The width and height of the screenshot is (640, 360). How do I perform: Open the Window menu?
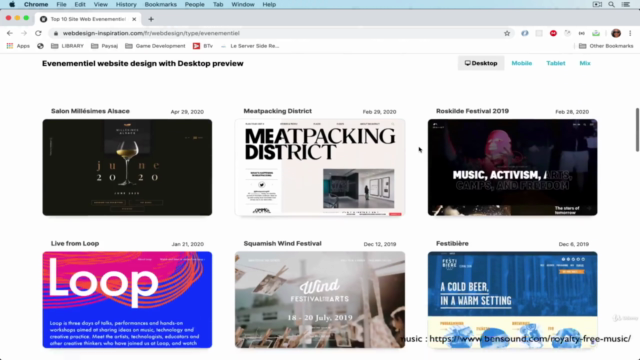(x=243, y=4)
